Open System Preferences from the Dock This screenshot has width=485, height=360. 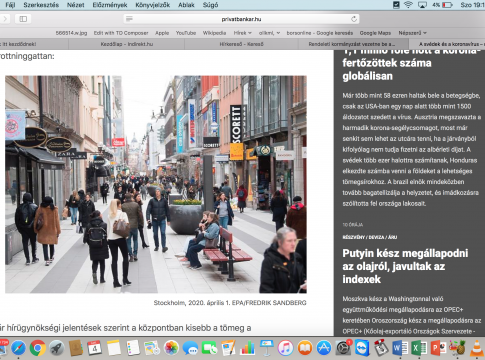coord(343,348)
